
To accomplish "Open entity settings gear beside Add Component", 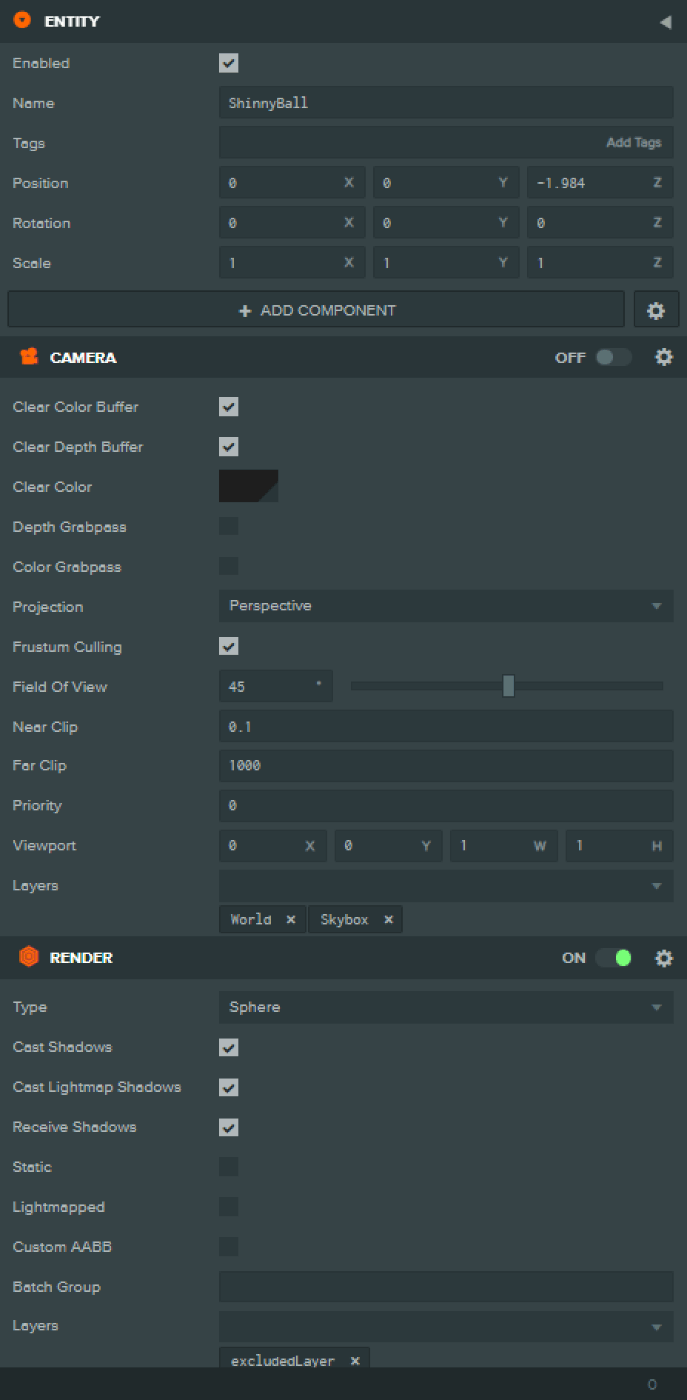I will tap(656, 310).
